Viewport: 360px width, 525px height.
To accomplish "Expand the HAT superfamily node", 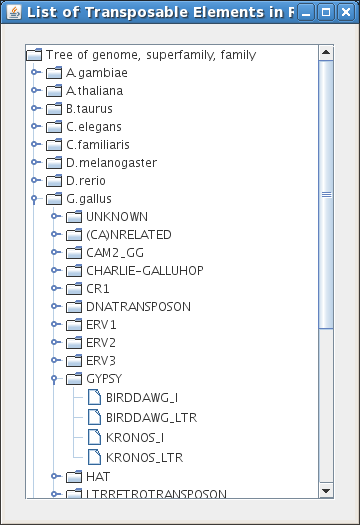I will pos(55,476).
